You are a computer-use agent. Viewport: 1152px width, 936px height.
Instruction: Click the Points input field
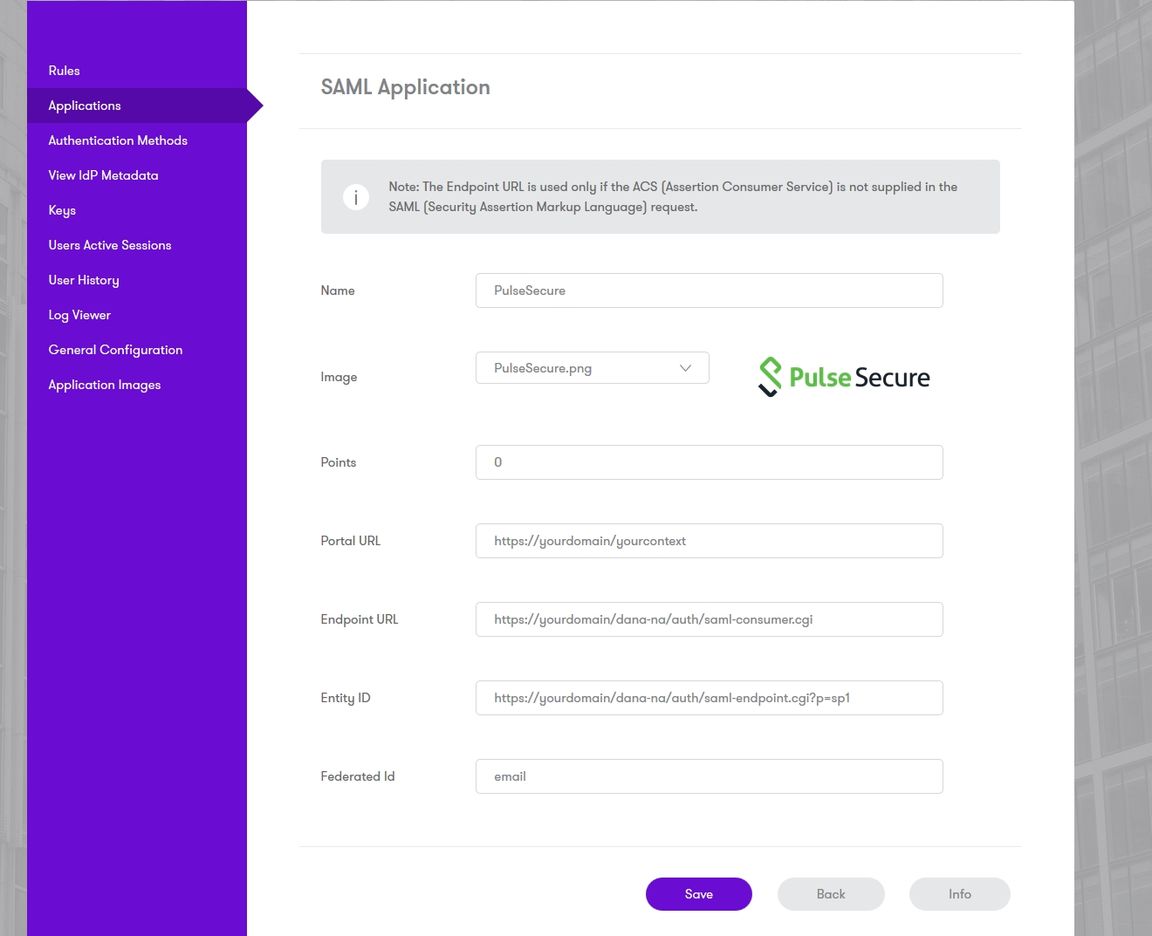[x=709, y=462]
